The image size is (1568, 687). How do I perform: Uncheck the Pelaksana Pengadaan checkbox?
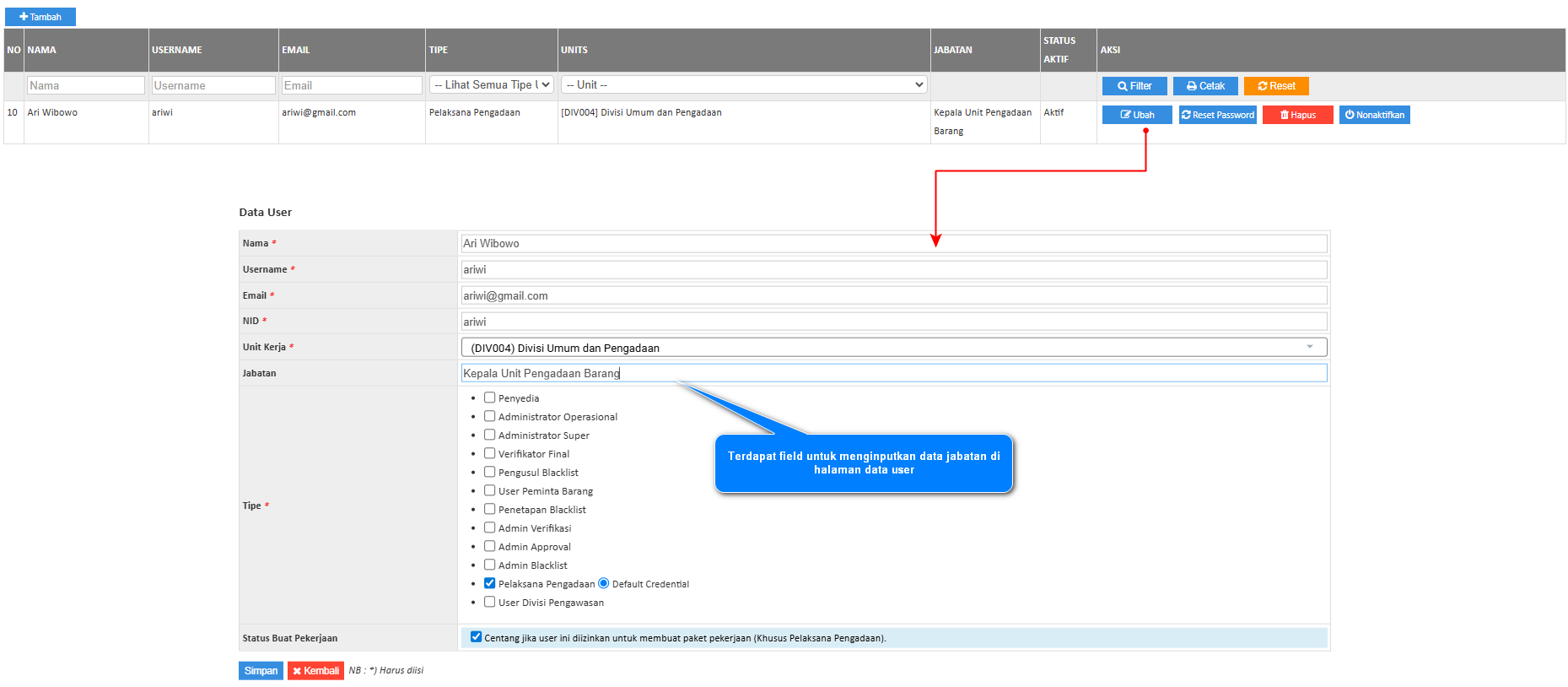point(489,583)
